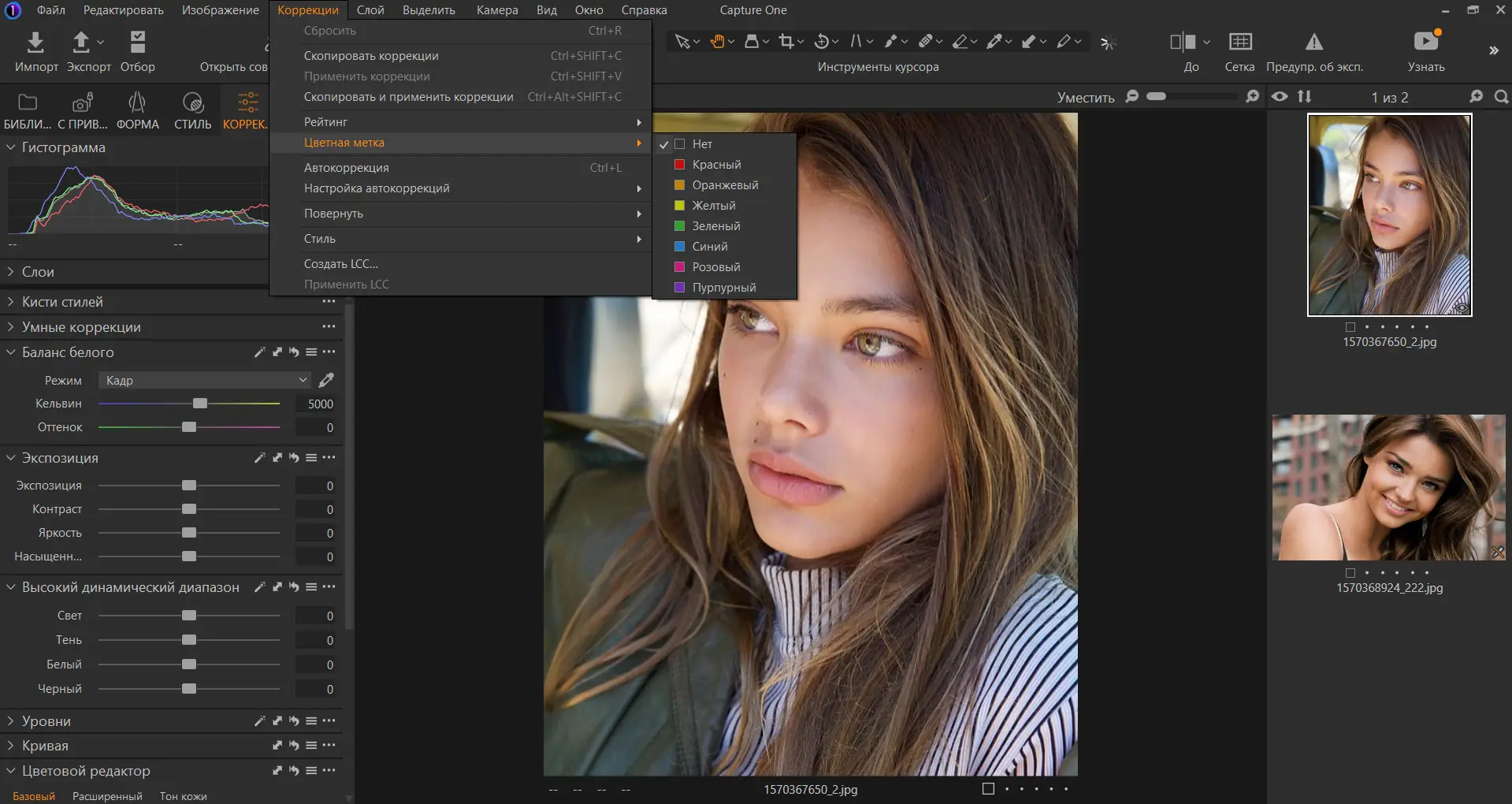The width and height of the screenshot is (1512, 804).
Task: Click color tag checkbox under 1570367650_2.jpg thumbnail
Action: click(1350, 327)
